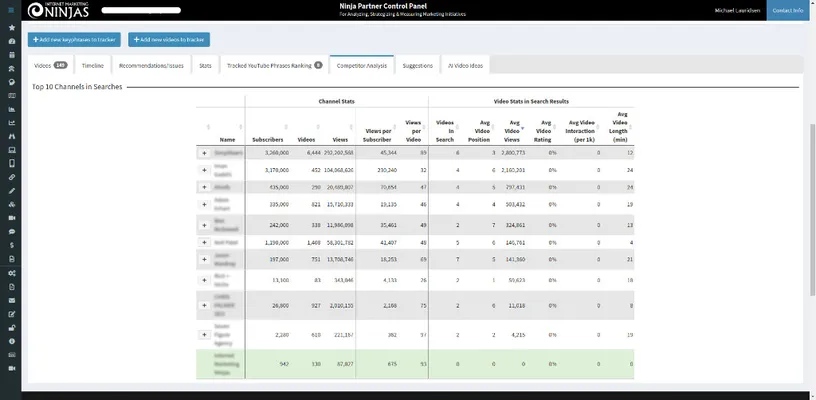Sort table by Subscribers column
Image resolution: width=816 pixels, height=400 pixels.
(x=268, y=139)
